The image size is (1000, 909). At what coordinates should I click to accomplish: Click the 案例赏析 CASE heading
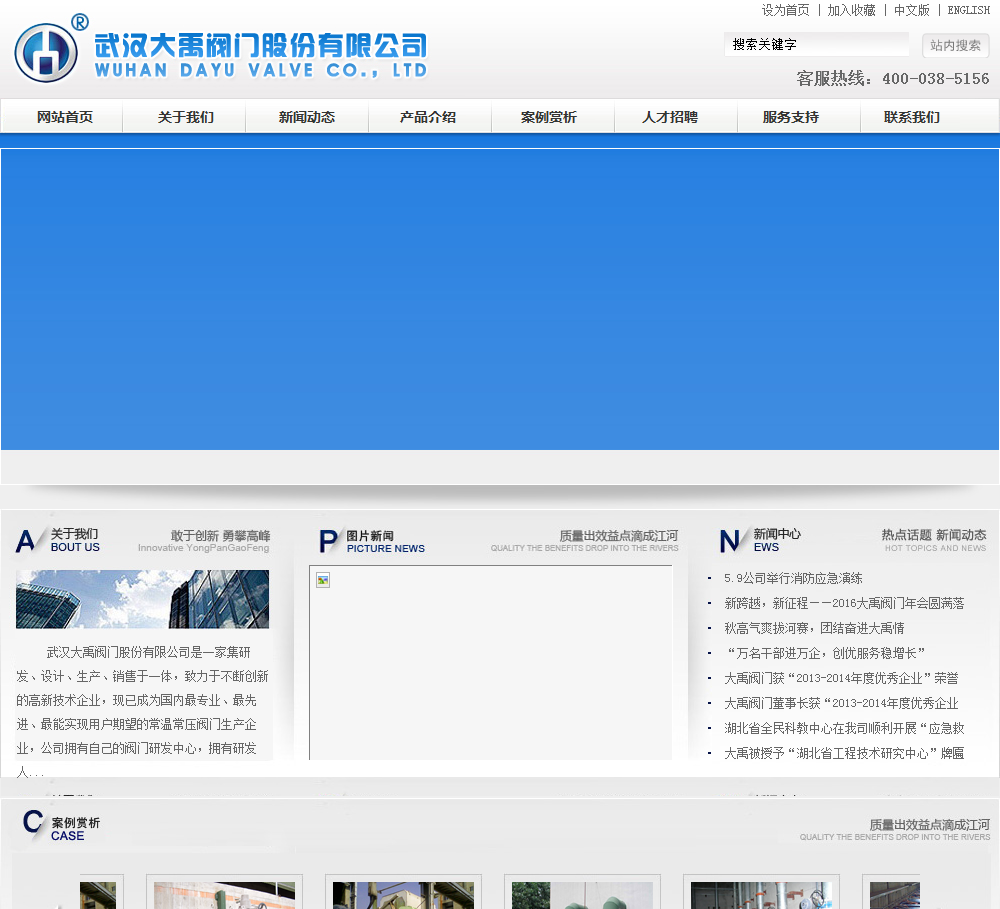(61, 827)
